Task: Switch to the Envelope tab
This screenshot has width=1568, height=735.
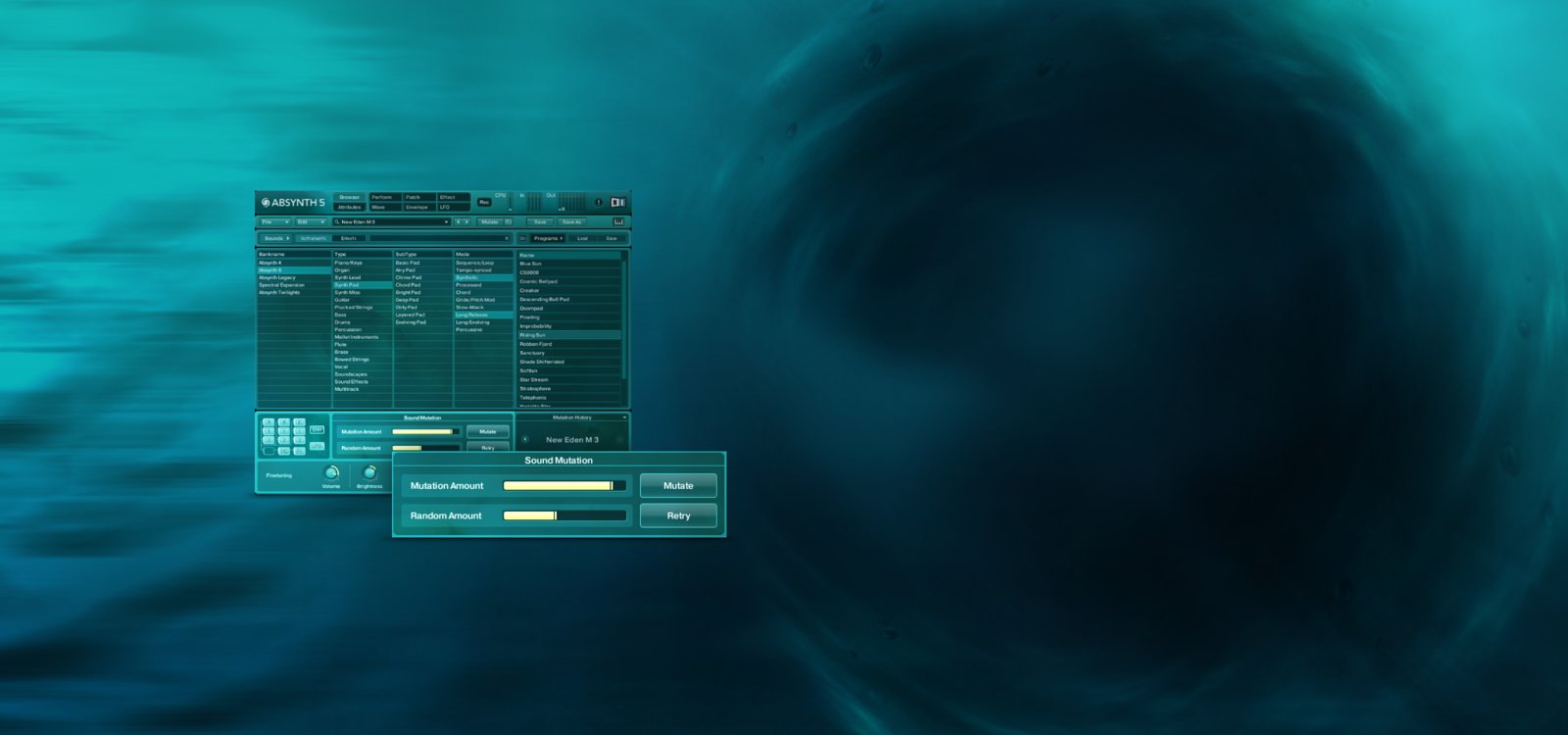Action: (x=416, y=207)
